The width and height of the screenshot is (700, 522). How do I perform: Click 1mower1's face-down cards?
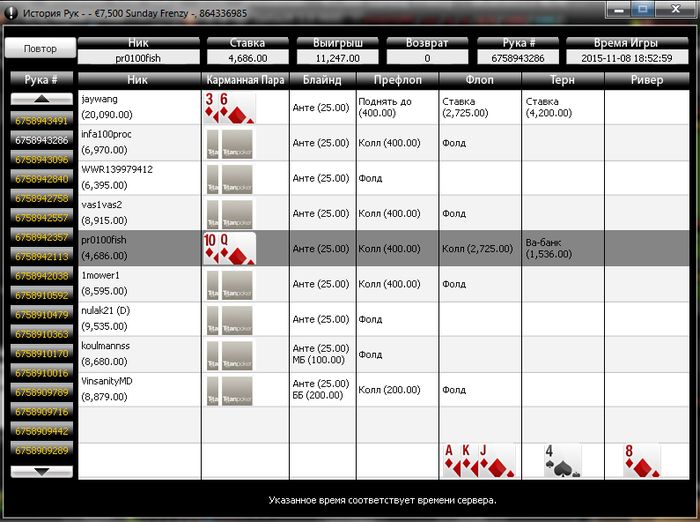click(229, 285)
